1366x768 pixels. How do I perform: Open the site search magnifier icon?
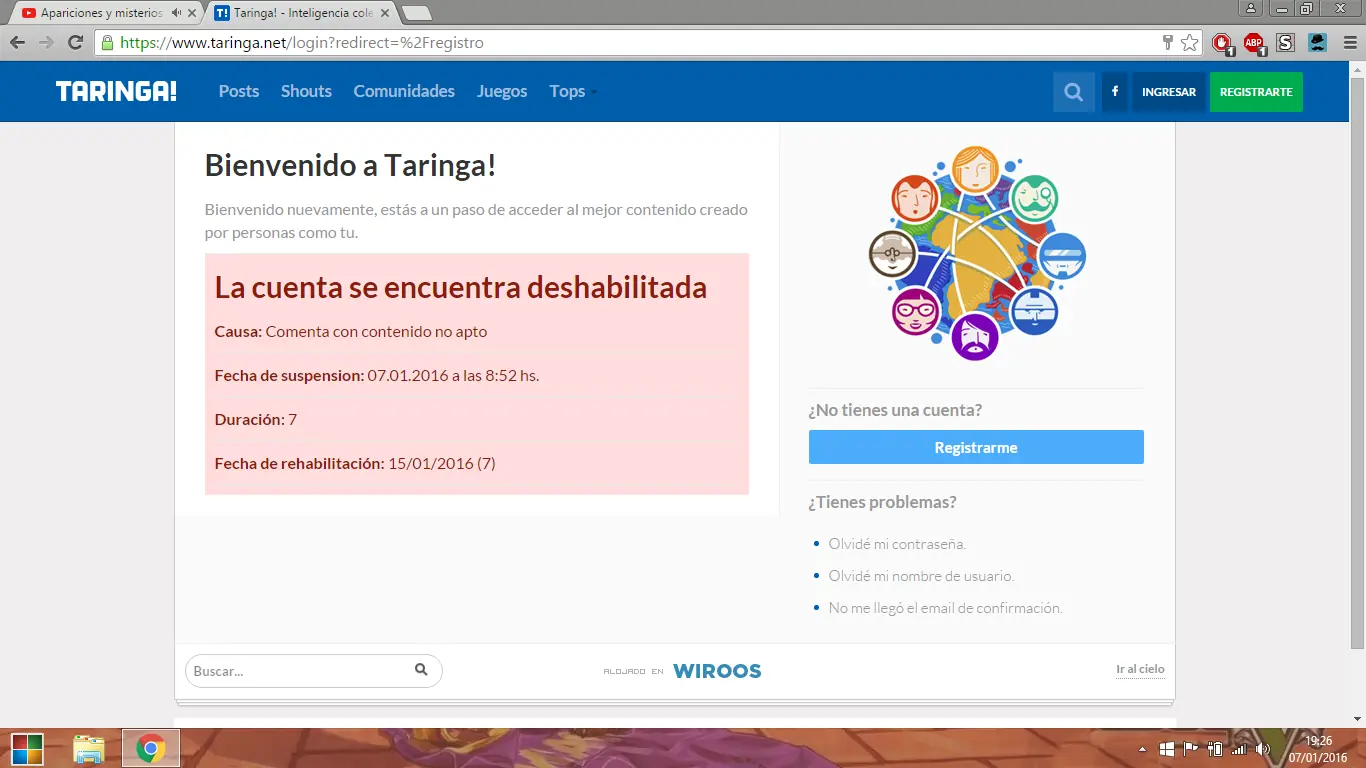1074,92
